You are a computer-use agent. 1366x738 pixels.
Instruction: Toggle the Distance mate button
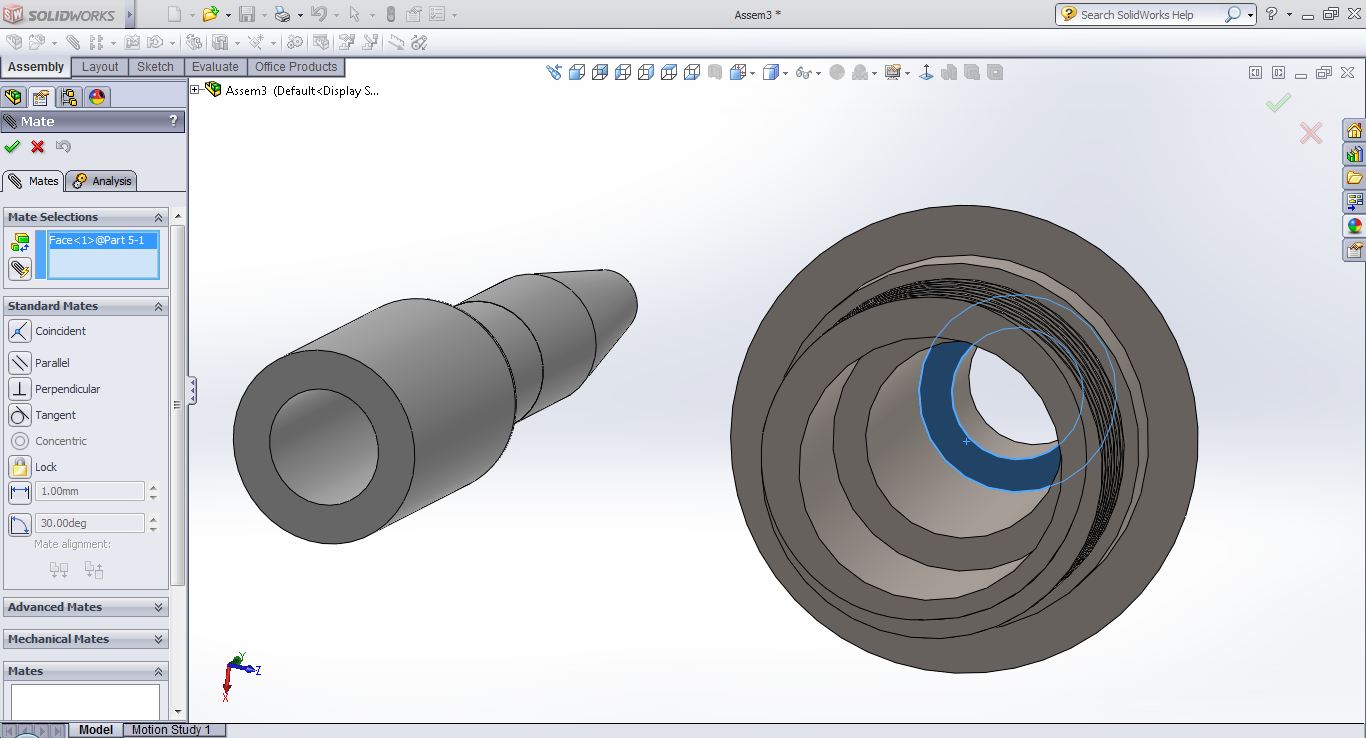(x=19, y=492)
